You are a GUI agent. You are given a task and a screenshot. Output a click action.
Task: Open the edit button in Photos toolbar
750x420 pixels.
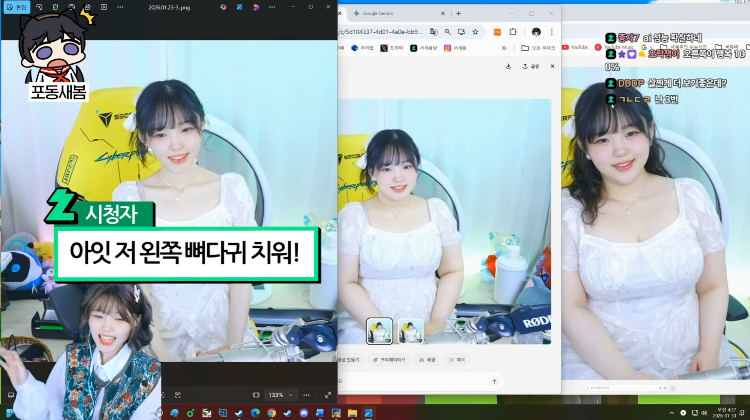[x=16, y=7]
